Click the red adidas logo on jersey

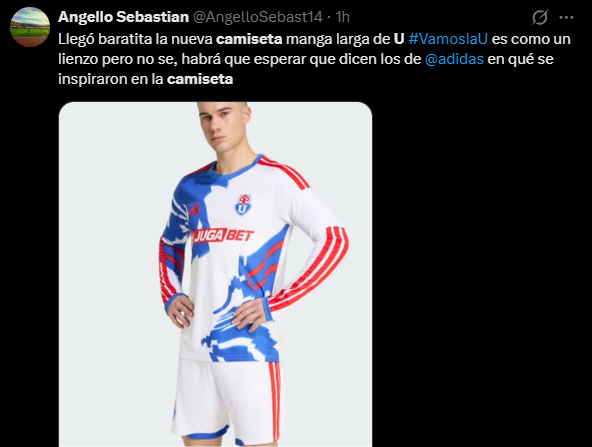194,210
